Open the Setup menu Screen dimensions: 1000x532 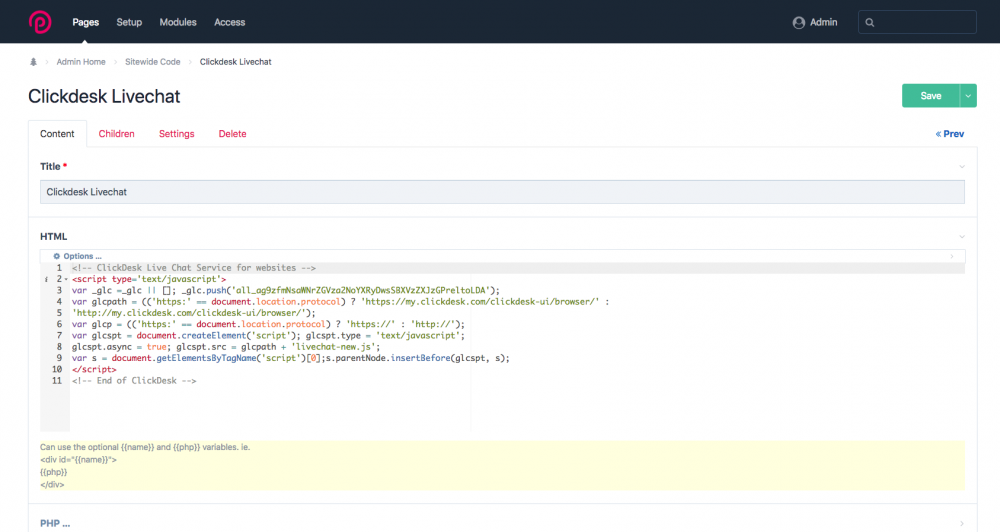[x=129, y=22]
